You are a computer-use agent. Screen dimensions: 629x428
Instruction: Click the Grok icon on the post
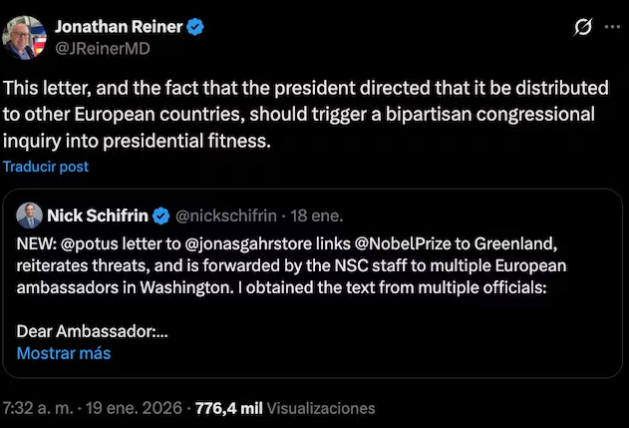coord(581,28)
